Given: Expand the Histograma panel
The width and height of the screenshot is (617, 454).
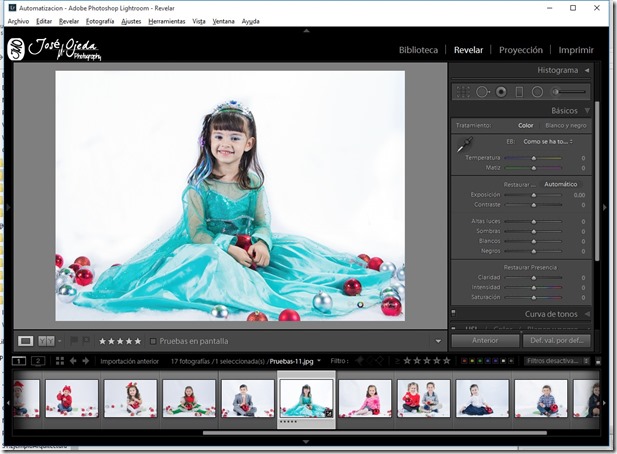Looking at the screenshot, I should (587, 70).
